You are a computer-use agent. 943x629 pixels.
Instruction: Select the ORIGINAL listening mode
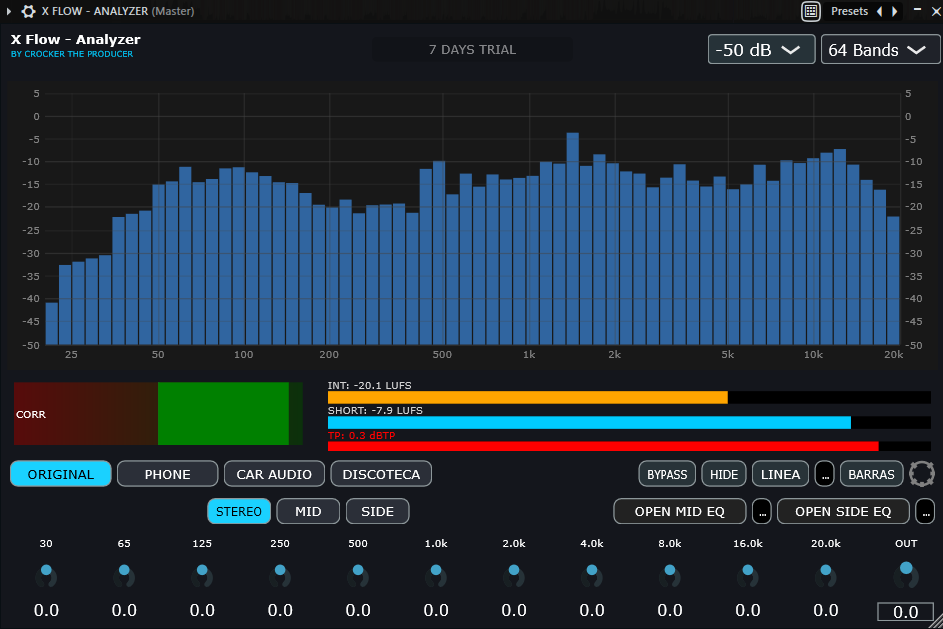pyautogui.click(x=61, y=474)
